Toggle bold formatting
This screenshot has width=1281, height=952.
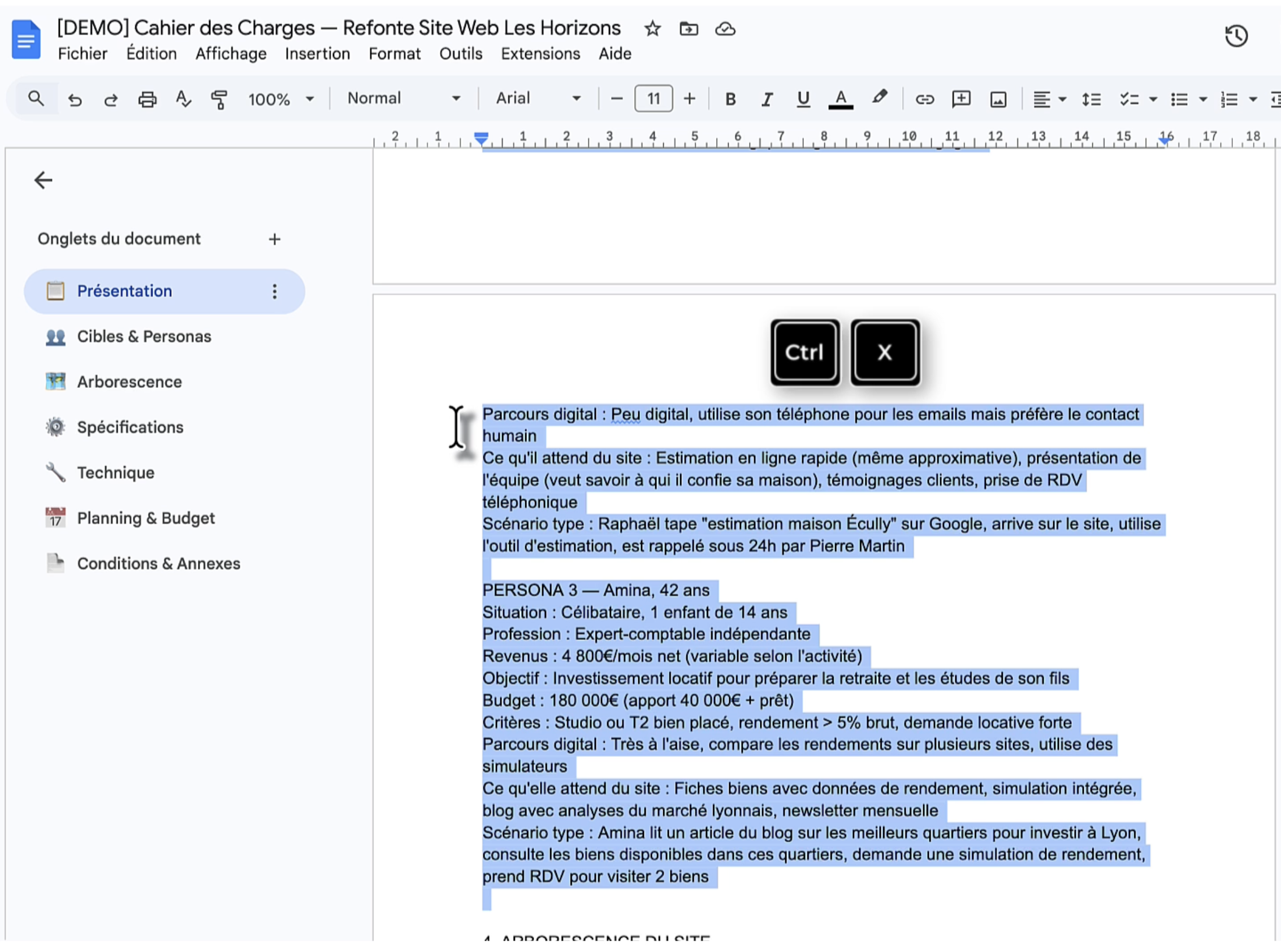click(730, 99)
